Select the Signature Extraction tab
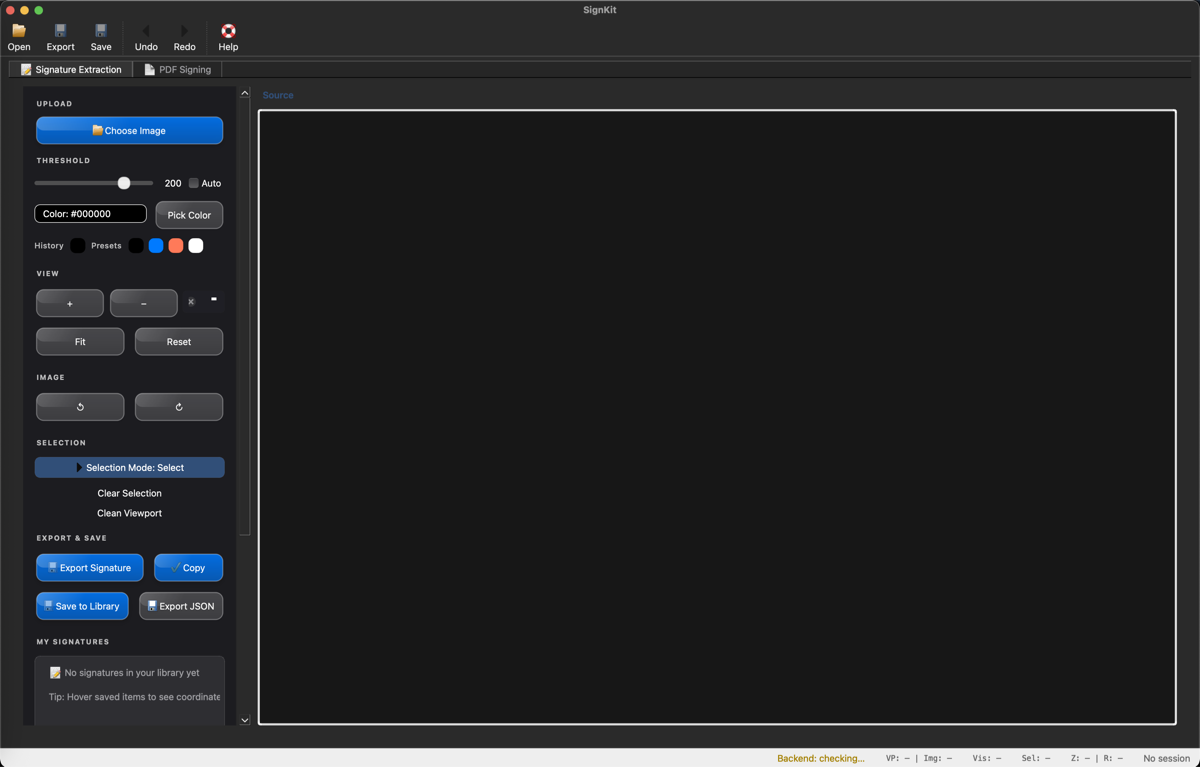Viewport: 1200px width, 767px height. tap(71, 70)
